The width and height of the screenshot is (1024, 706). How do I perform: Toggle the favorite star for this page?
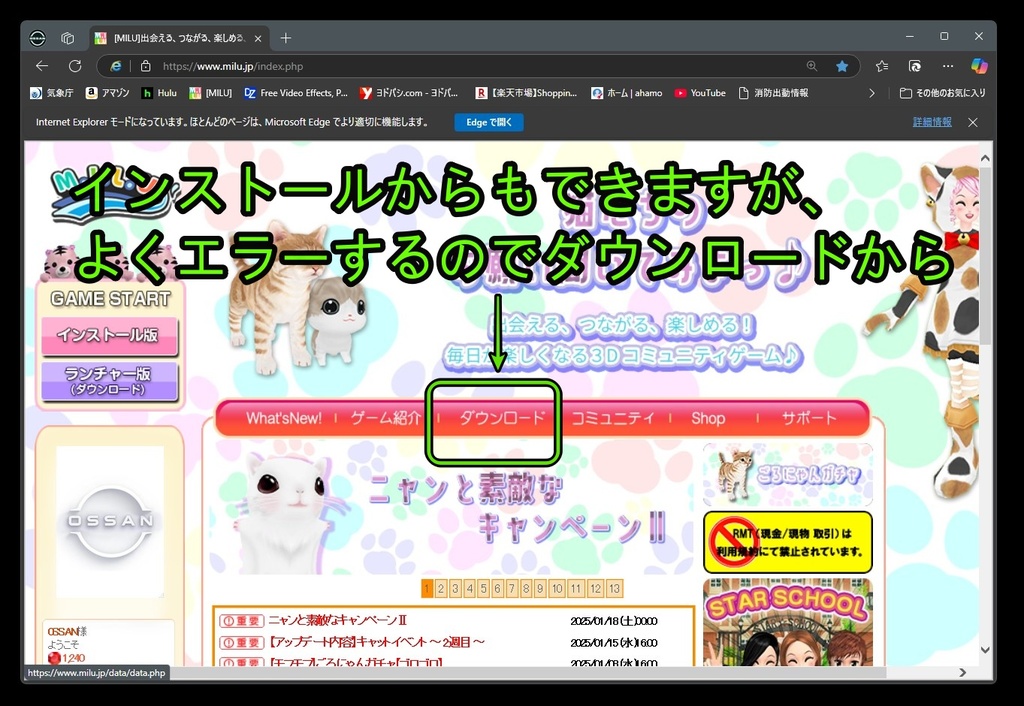click(x=842, y=66)
